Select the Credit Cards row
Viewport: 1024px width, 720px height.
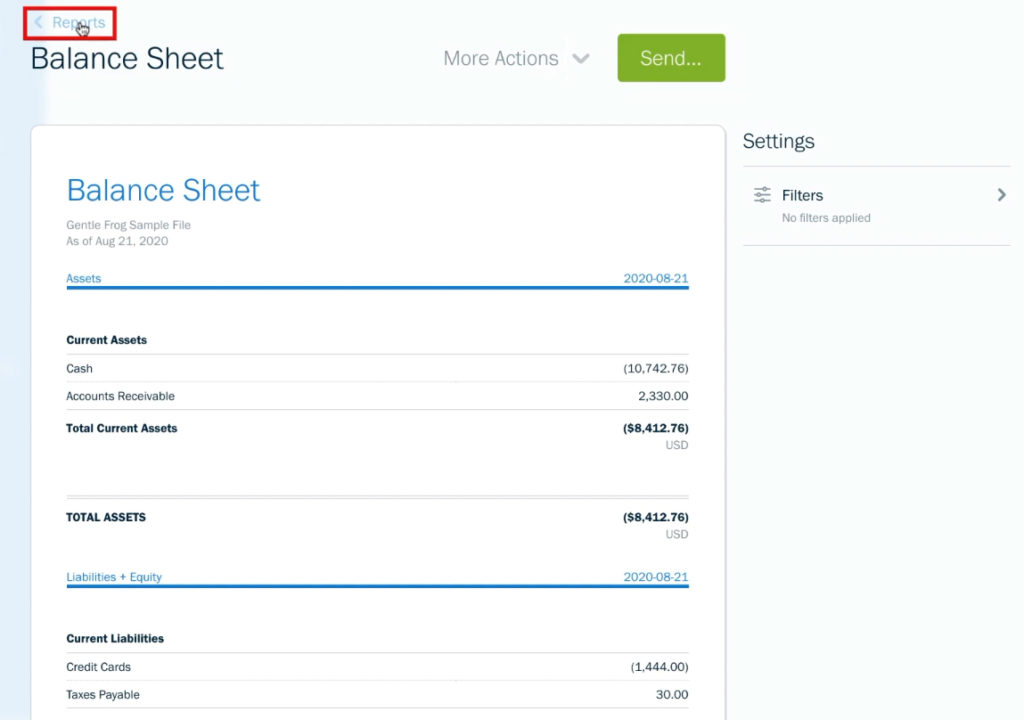click(98, 667)
